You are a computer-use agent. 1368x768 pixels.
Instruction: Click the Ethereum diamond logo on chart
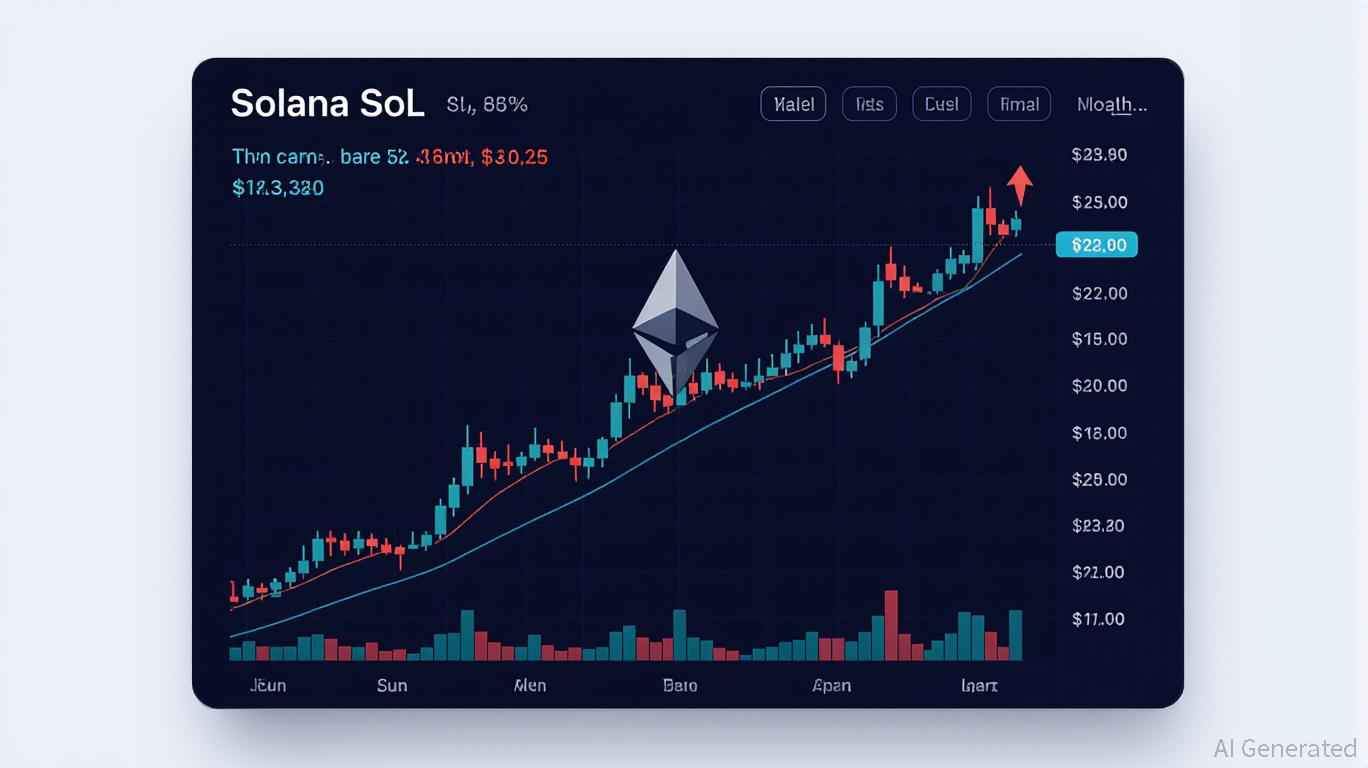[675, 322]
